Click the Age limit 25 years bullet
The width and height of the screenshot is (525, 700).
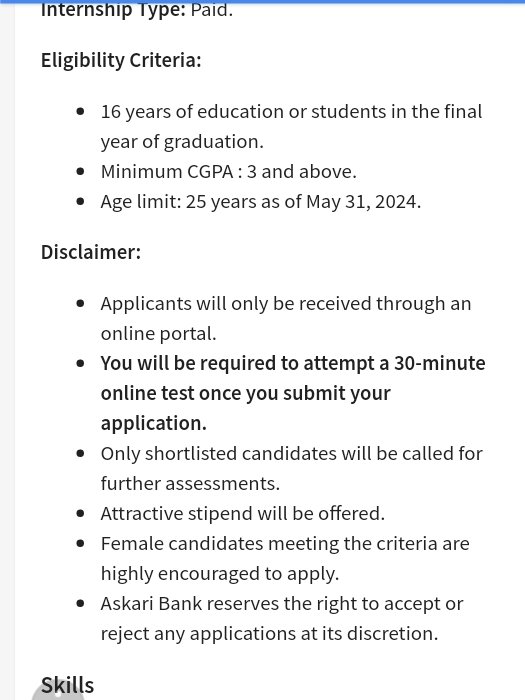261,202
